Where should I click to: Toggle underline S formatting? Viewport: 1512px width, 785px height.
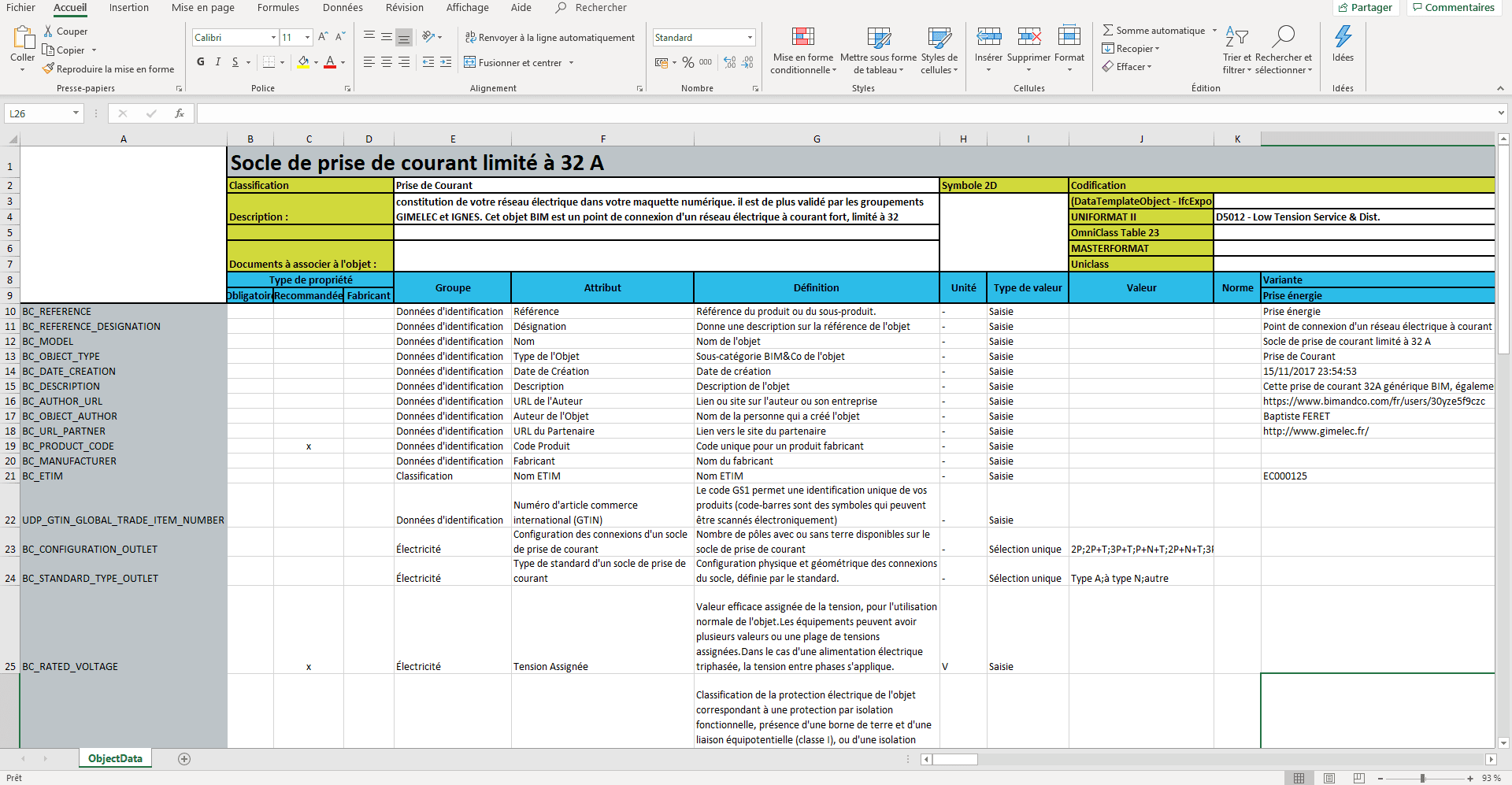tap(235, 62)
